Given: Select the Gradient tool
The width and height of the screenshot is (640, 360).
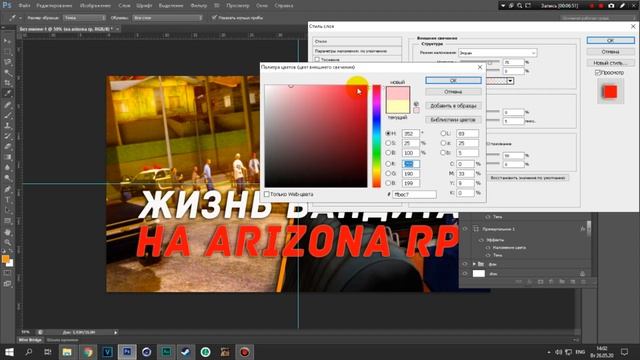Looking at the screenshot, I should [x=7, y=158].
